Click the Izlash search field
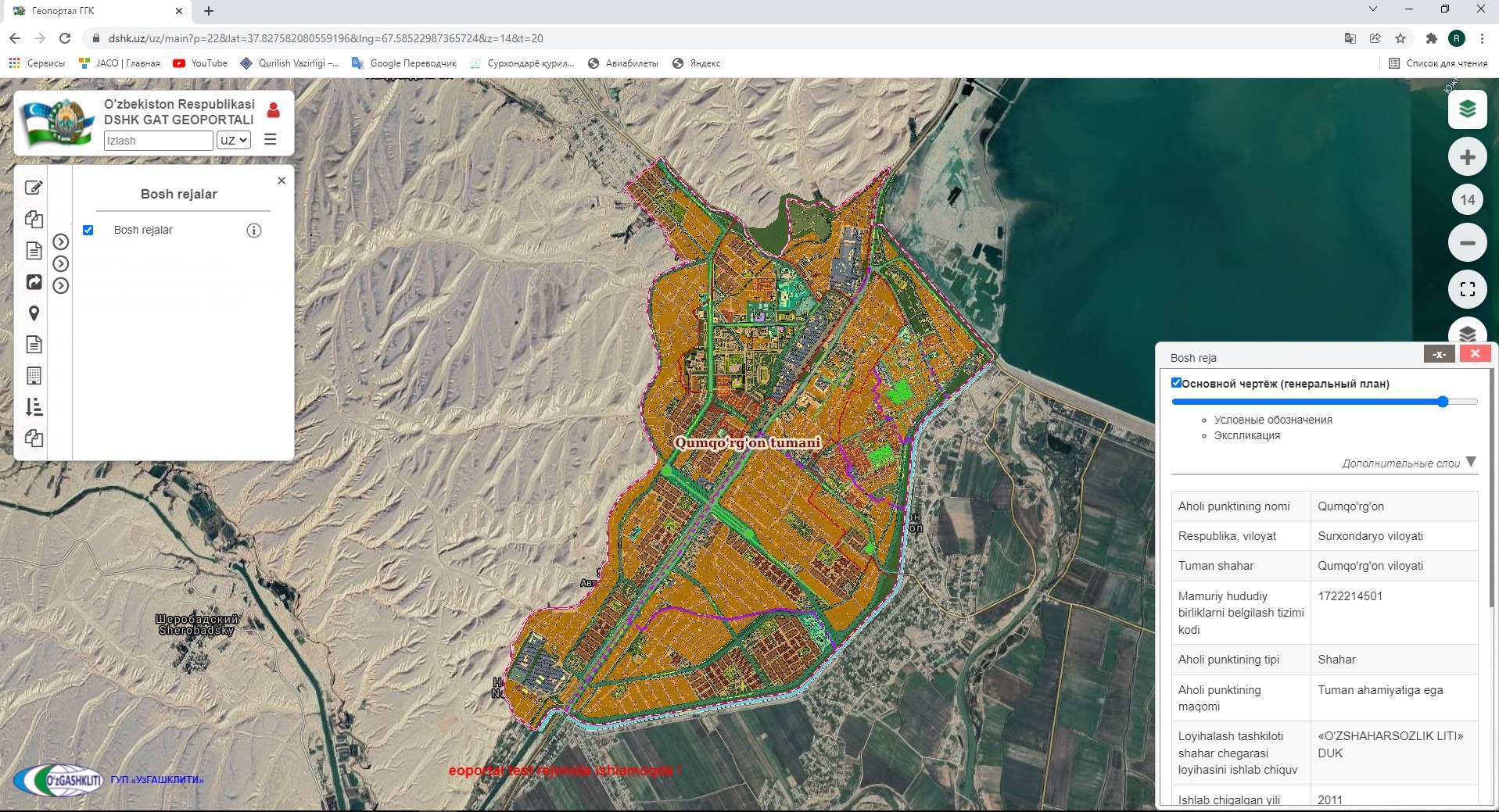Viewport: 1499px width, 812px height. pyautogui.click(x=159, y=141)
